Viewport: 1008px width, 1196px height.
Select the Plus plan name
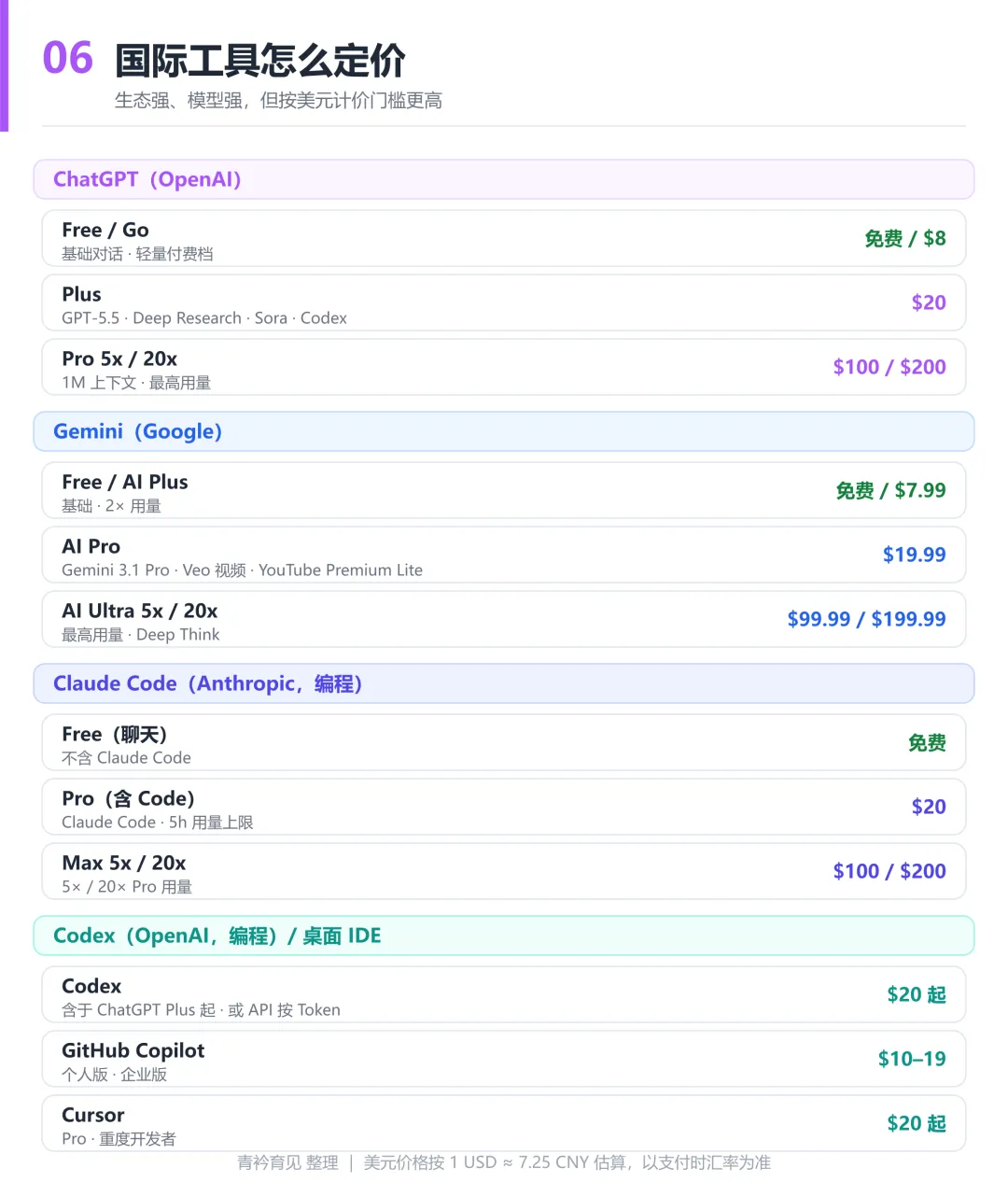coord(81,294)
